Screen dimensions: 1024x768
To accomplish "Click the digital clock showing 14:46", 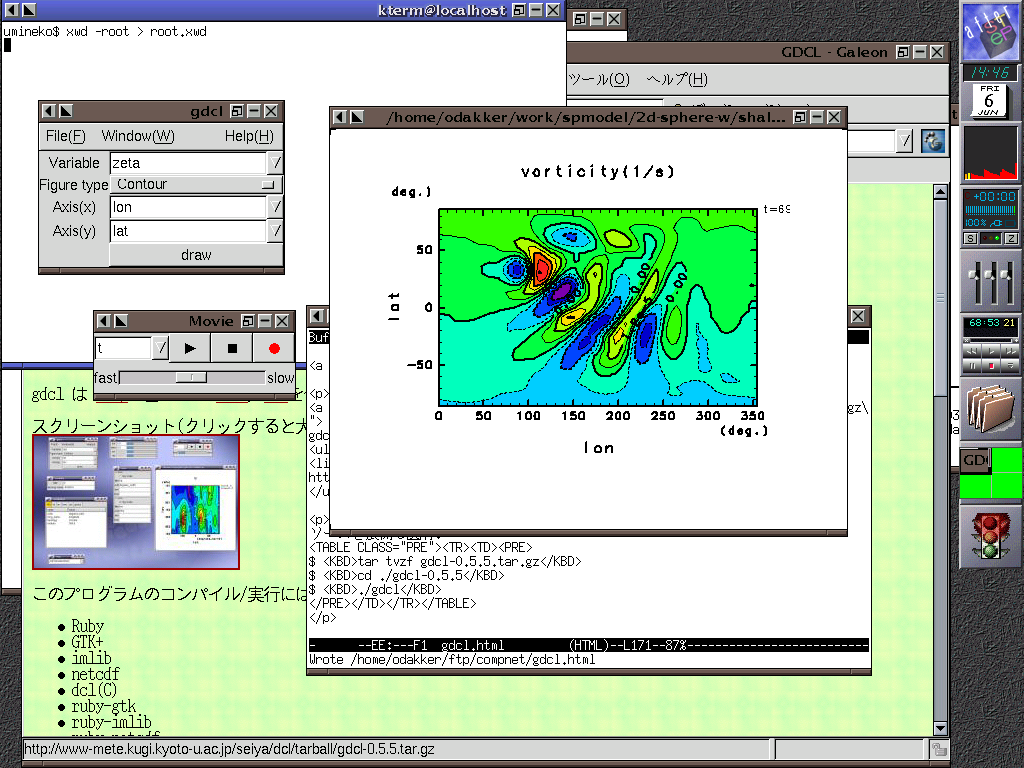I will 990,72.
